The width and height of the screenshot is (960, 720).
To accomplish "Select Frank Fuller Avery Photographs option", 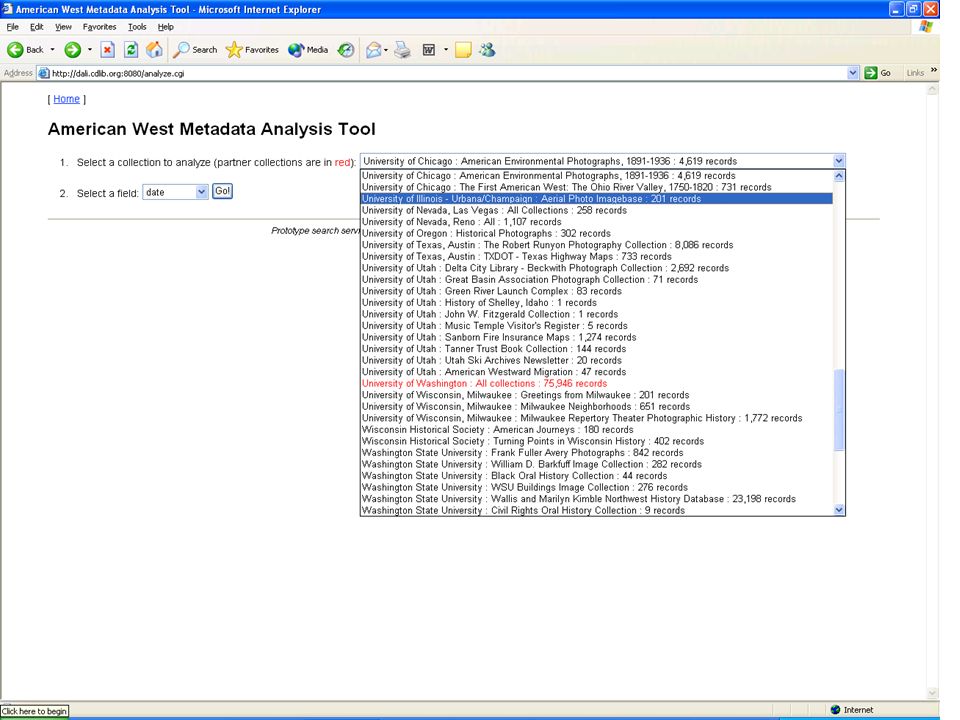I will (596, 452).
